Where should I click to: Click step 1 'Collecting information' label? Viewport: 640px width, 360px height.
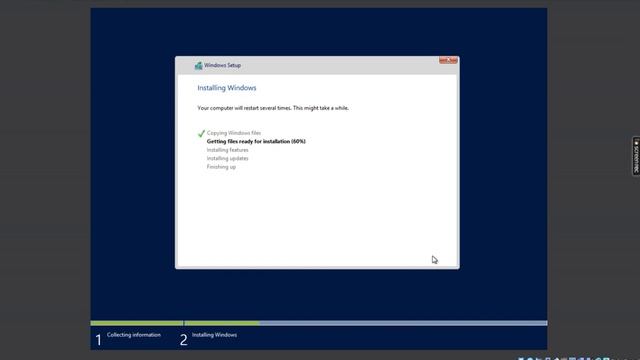[x=134, y=335]
